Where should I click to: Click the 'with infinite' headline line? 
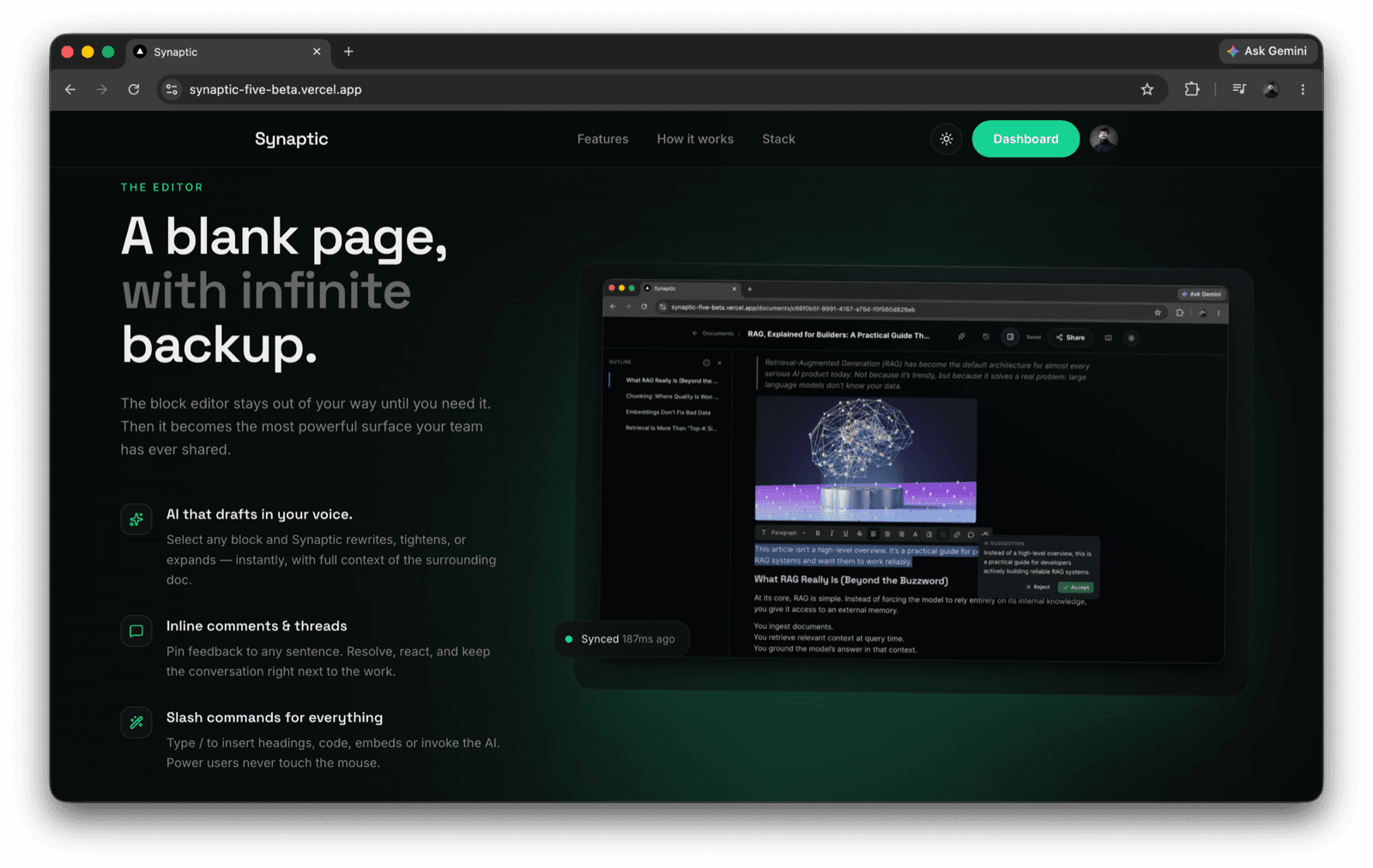pos(266,292)
